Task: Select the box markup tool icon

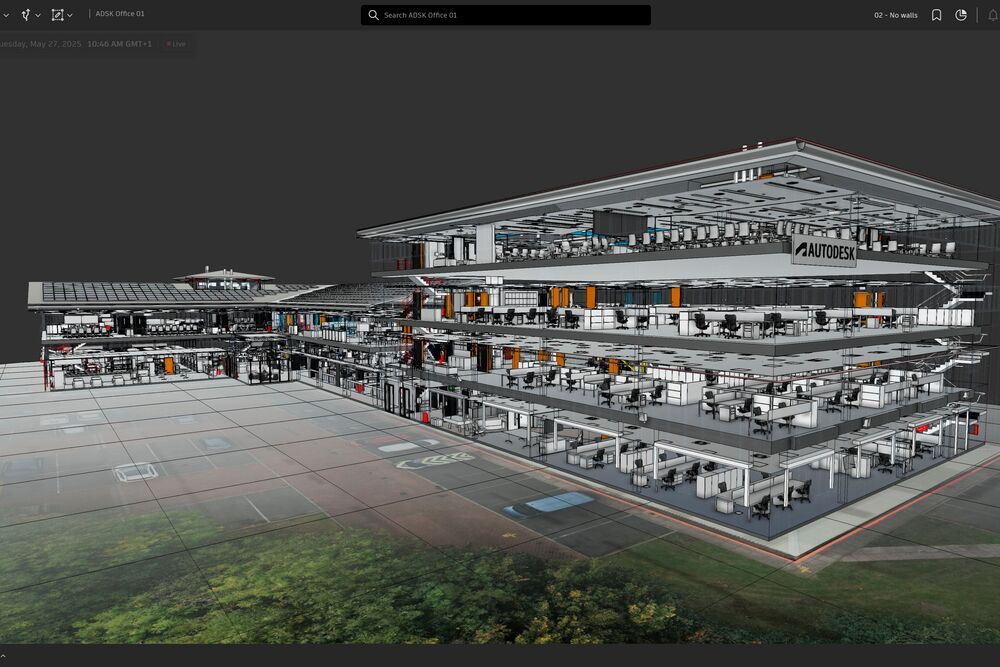Action: coord(57,15)
